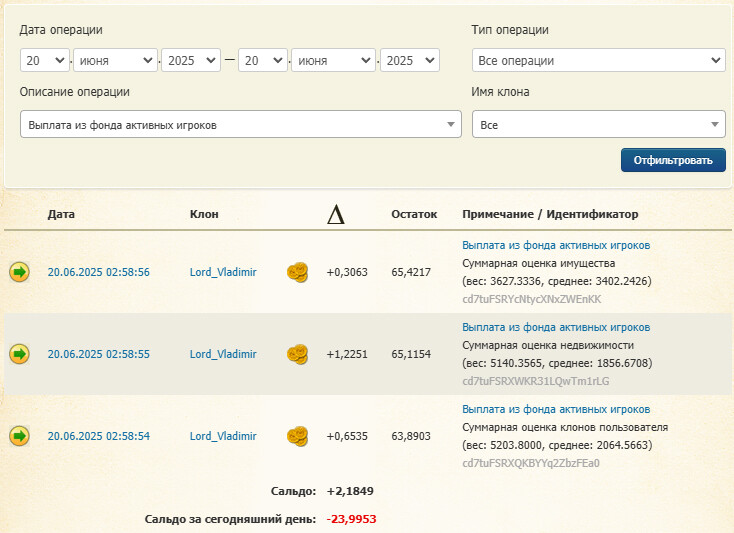734x533 pixels.
Task: Open the start day dropdown
Action: pos(45,61)
